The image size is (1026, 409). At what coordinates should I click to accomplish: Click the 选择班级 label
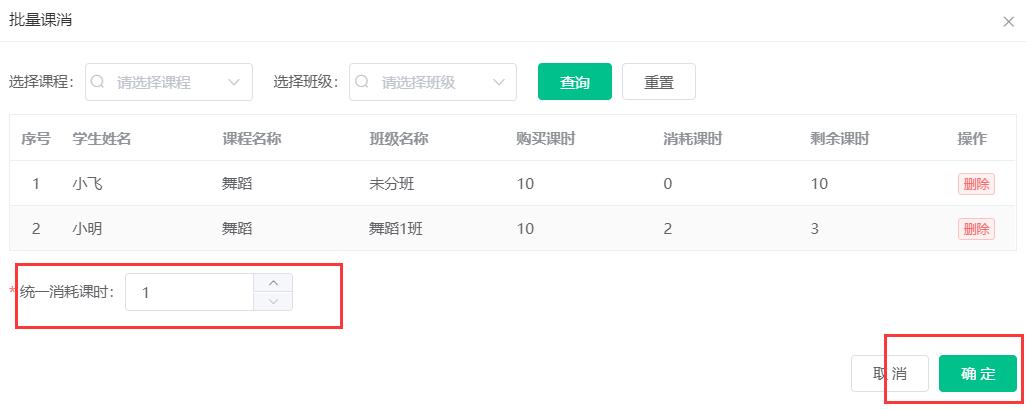(306, 82)
